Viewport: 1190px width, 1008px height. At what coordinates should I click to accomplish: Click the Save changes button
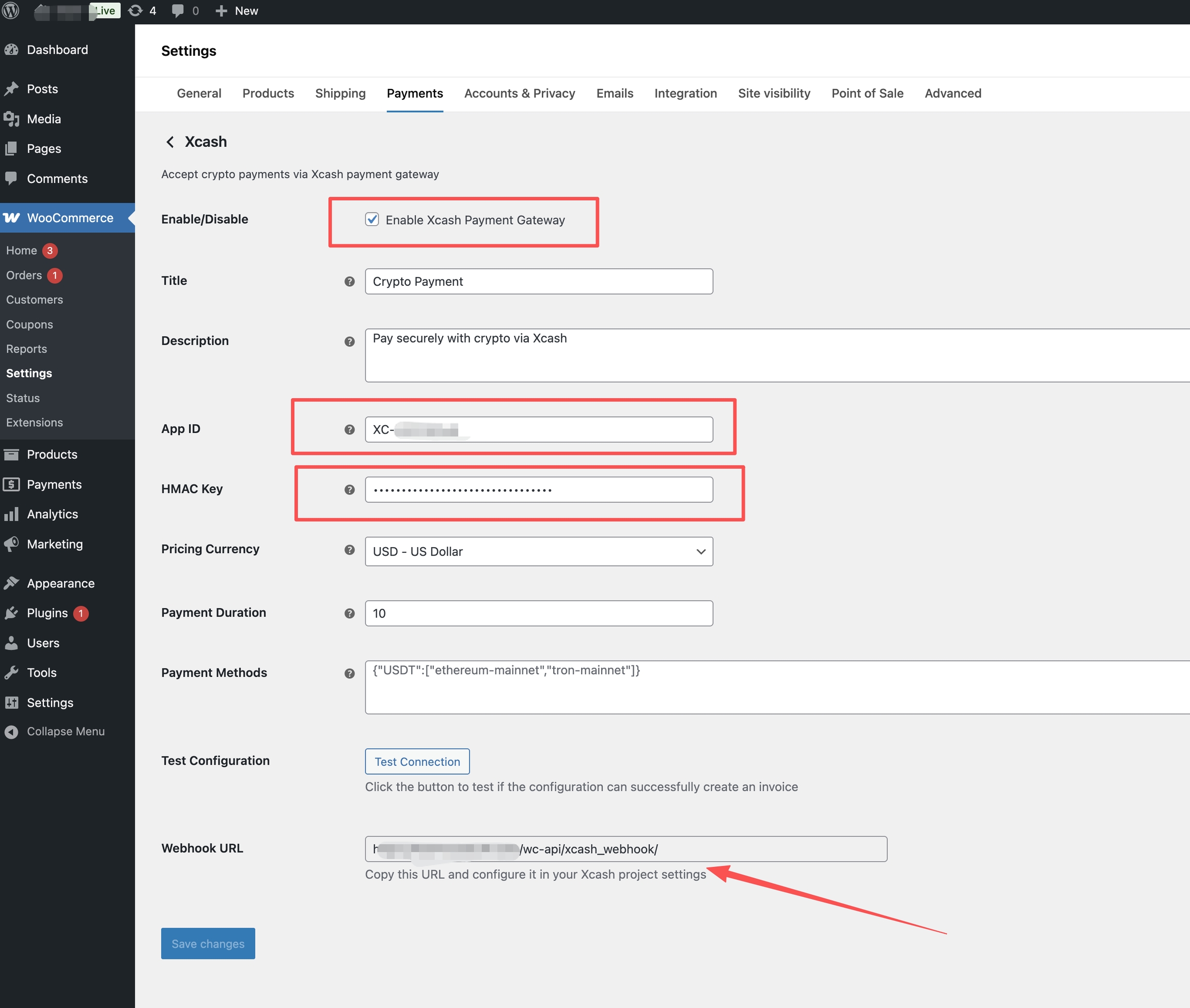(208, 943)
